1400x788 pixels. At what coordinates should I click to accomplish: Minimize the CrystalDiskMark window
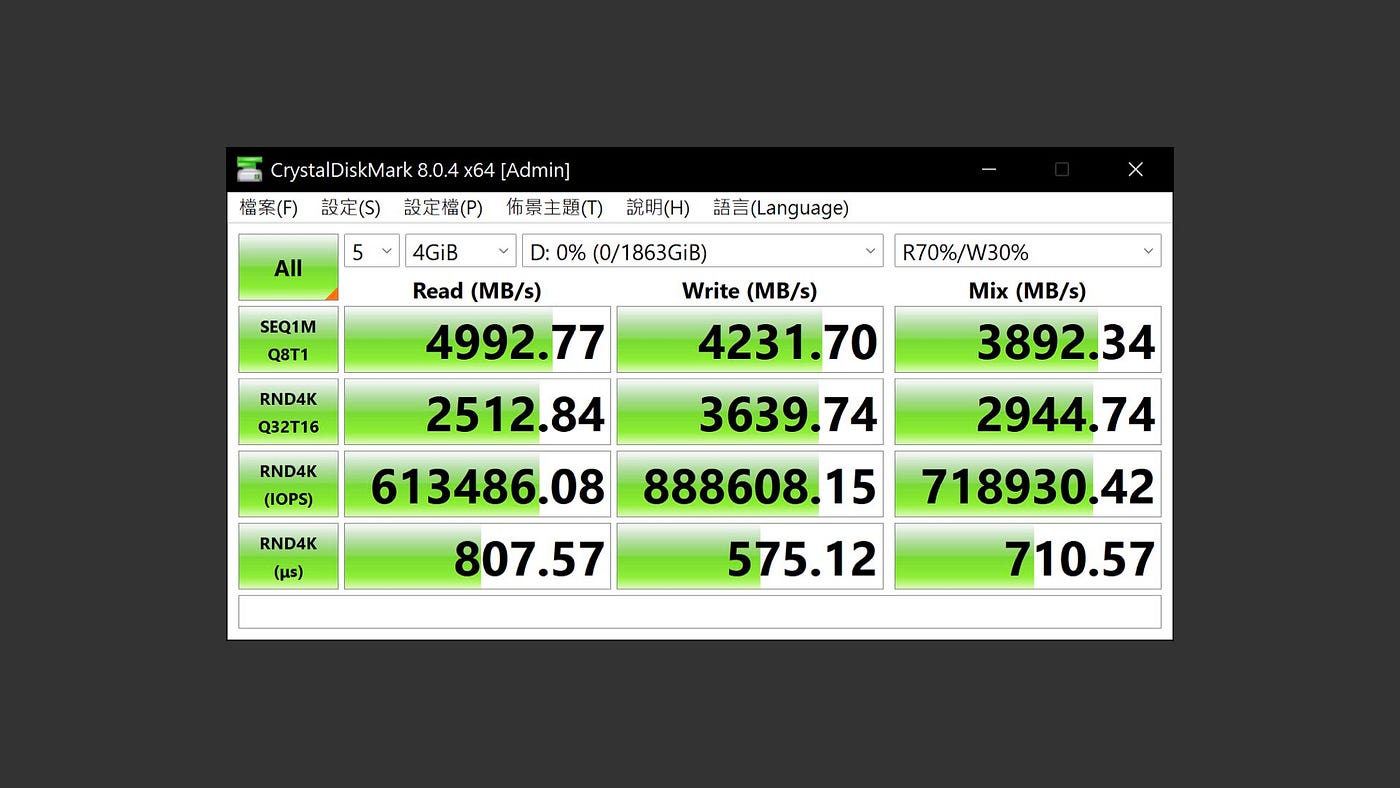tap(989, 170)
